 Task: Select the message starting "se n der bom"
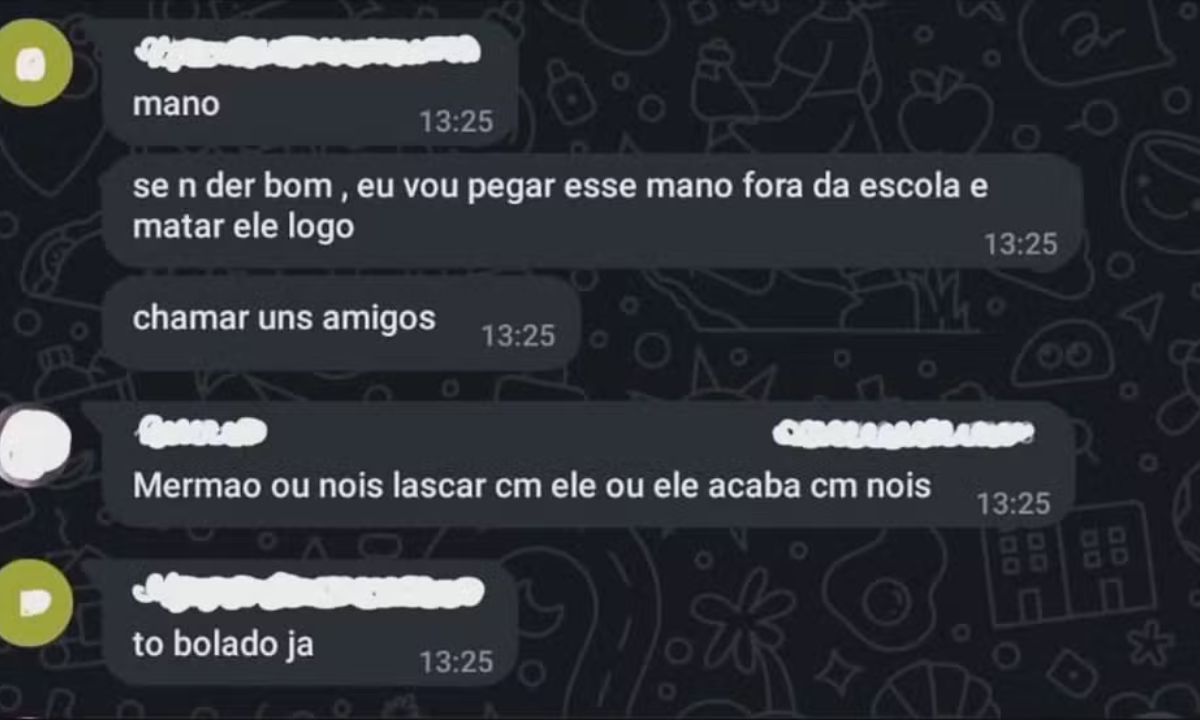pos(592,210)
